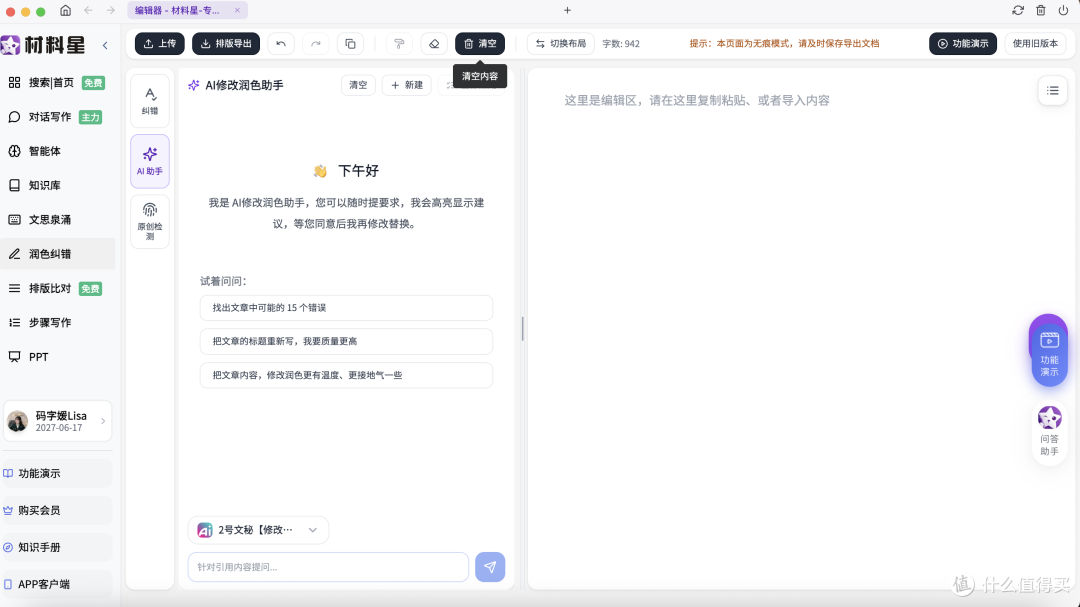Select suggestion 修改润色更有温度
Image resolution: width=1080 pixels, height=607 pixels.
tap(346, 375)
